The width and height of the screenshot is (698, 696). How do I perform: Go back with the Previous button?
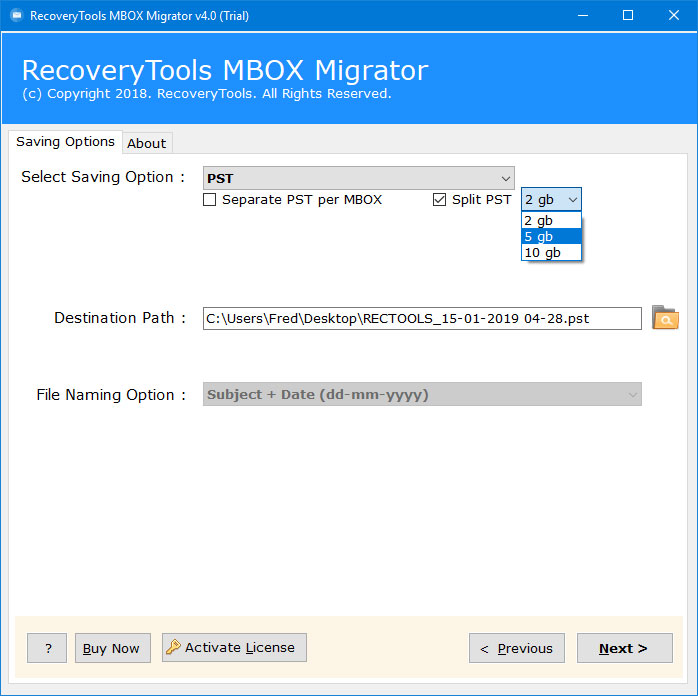pyautogui.click(x=517, y=648)
